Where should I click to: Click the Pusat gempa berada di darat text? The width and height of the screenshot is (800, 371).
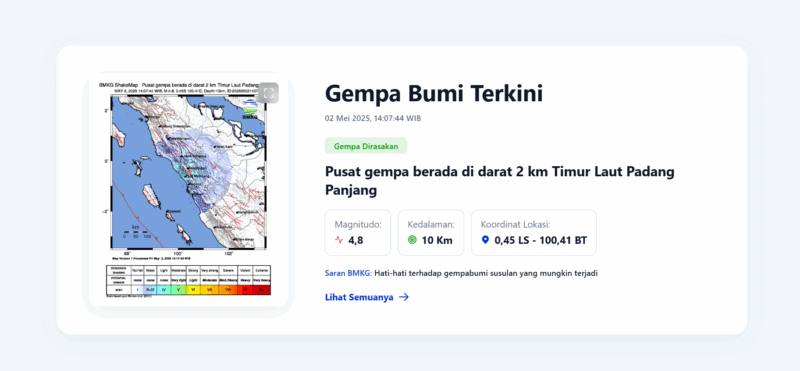click(499, 181)
